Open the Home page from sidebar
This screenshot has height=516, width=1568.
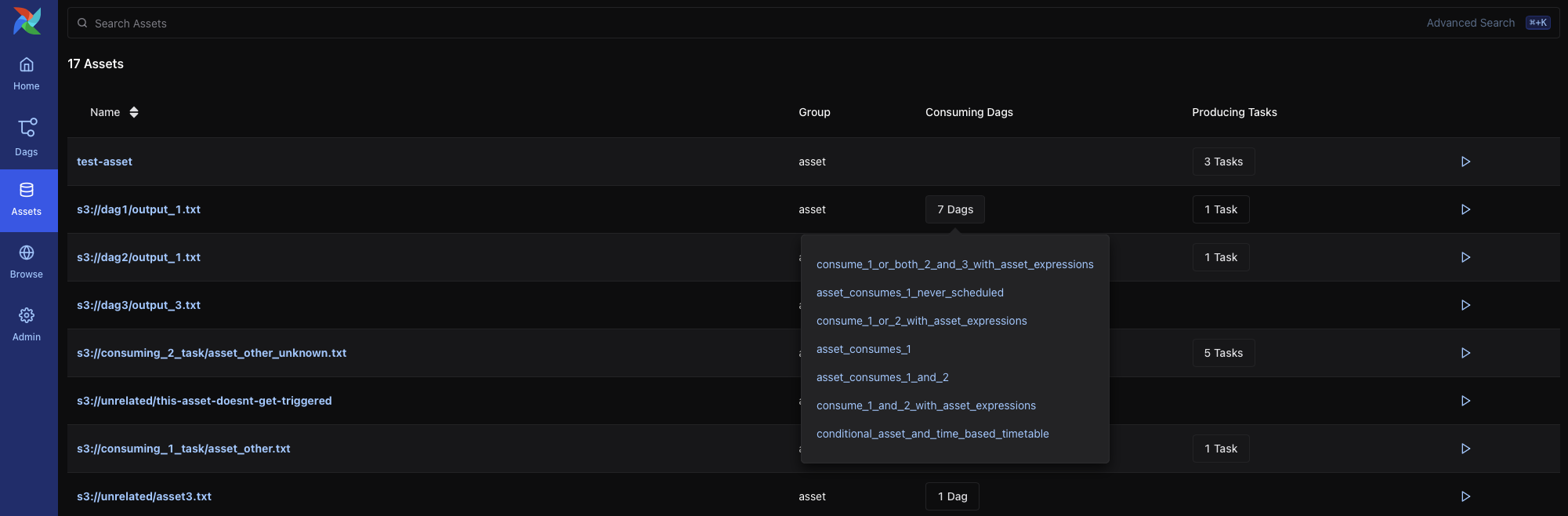(x=27, y=74)
